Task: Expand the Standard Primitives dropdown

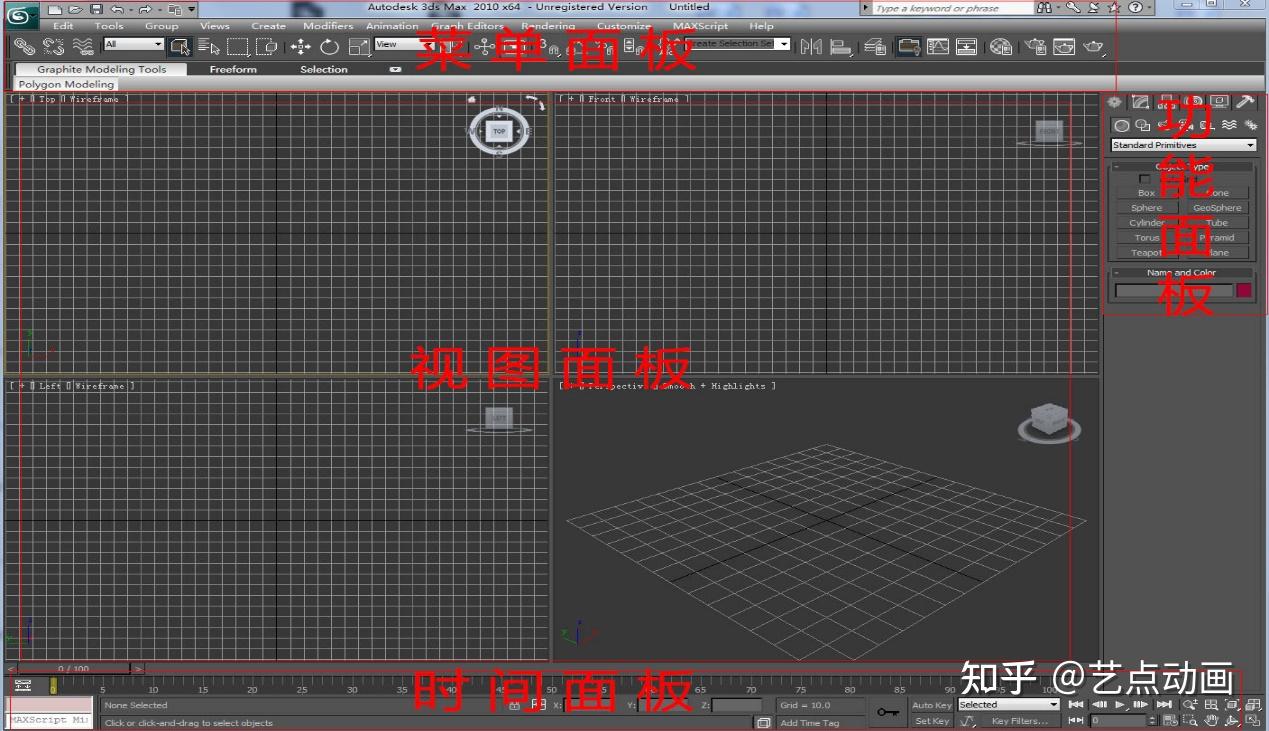Action: pyautogui.click(x=1183, y=145)
